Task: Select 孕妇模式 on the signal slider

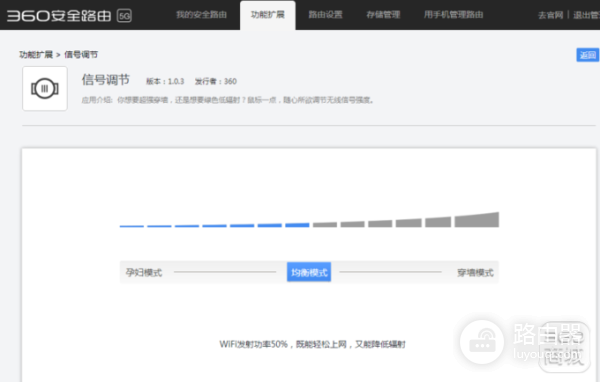Action: coord(144,273)
